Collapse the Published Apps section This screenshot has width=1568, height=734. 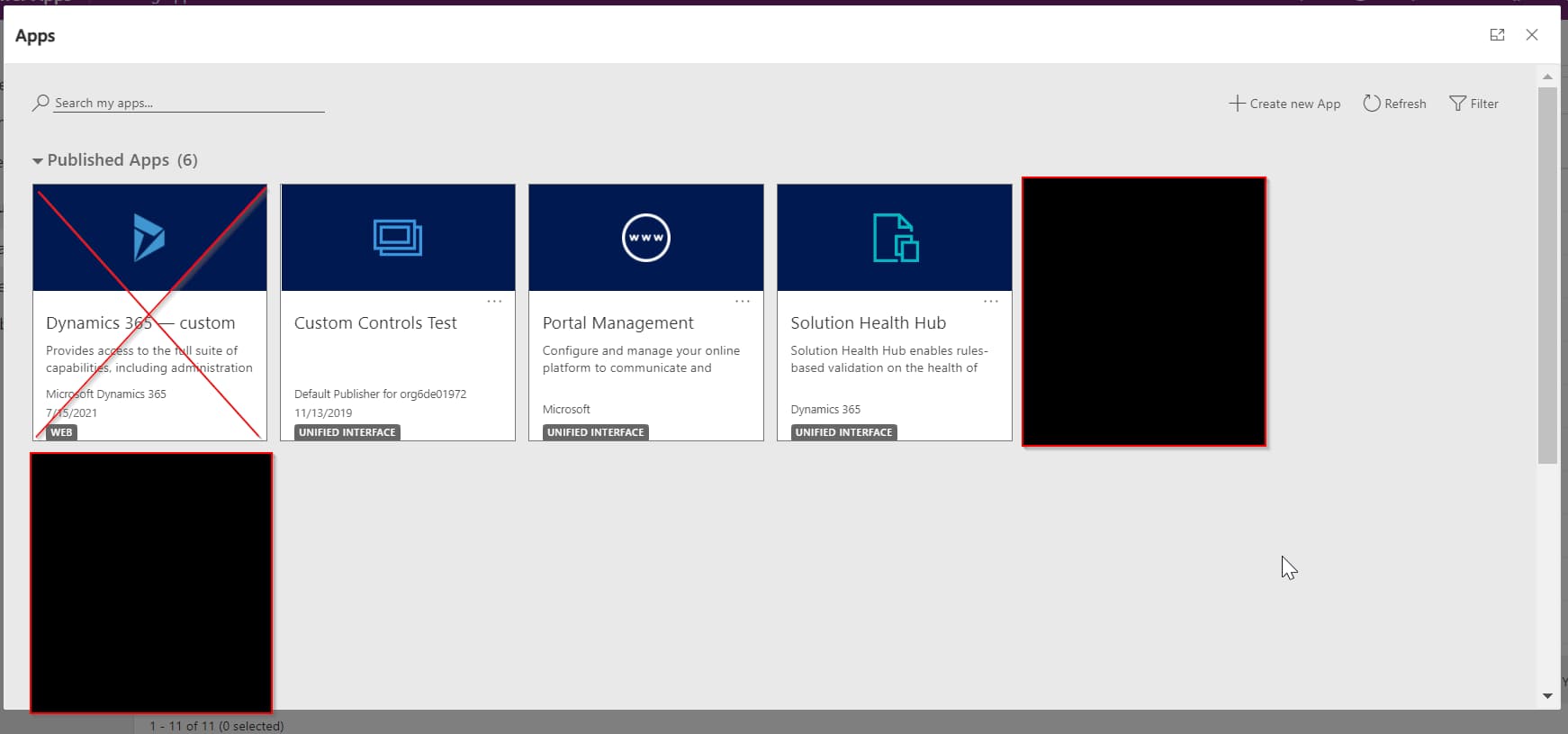pyautogui.click(x=38, y=161)
